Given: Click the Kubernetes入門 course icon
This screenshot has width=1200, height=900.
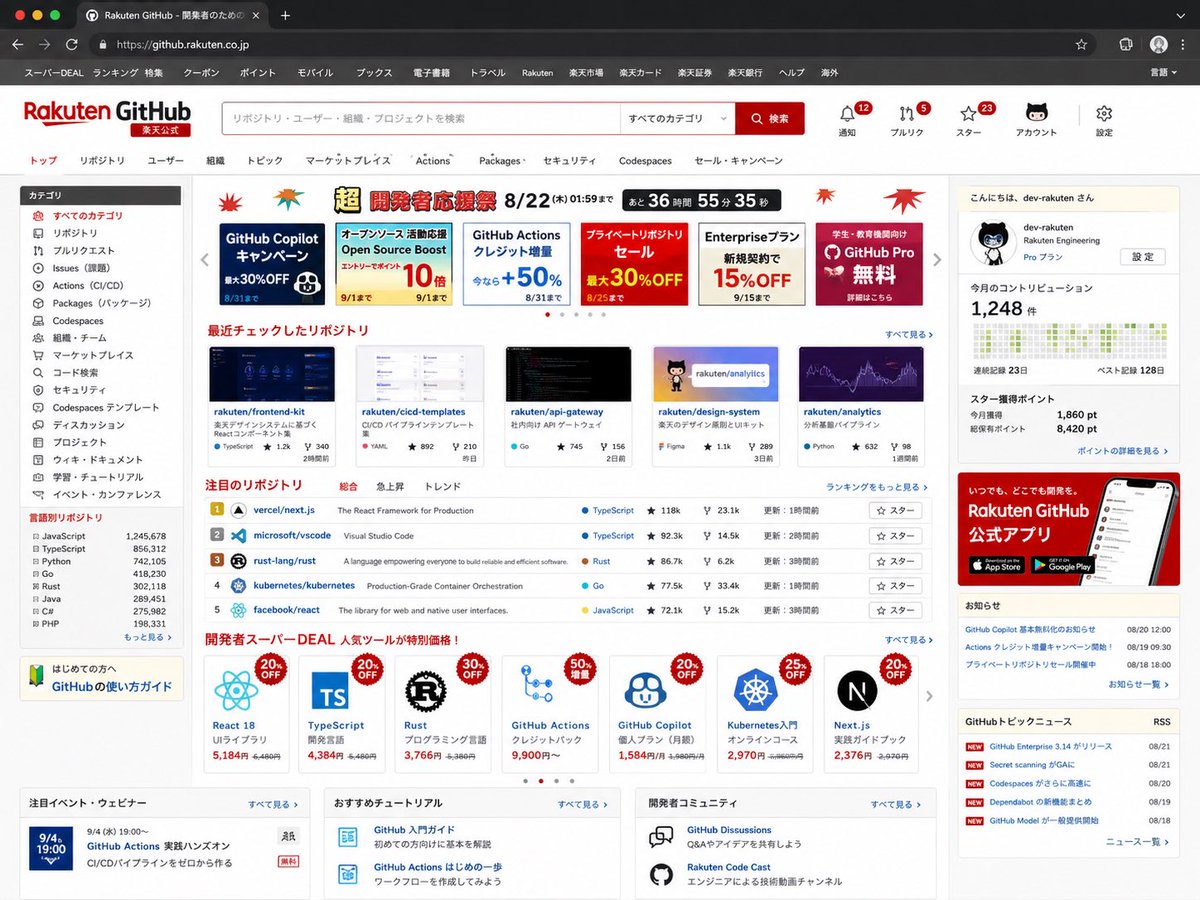Looking at the screenshot, I should click(x=755, y=690).
